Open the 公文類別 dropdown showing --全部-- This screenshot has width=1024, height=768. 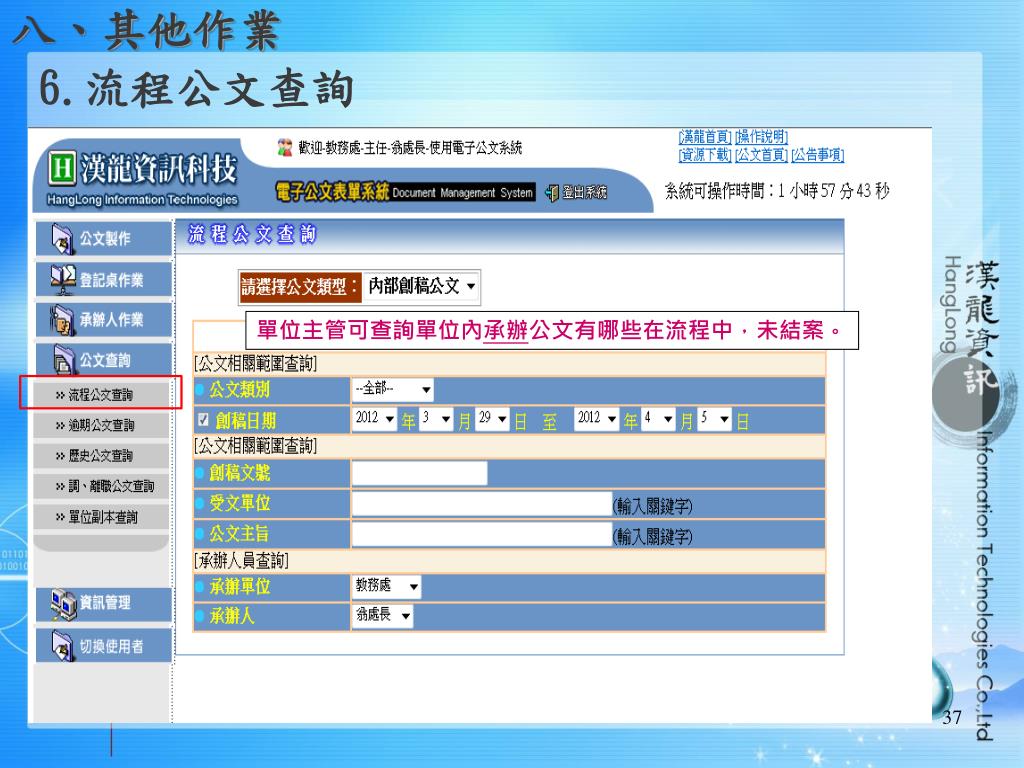pyautogui.click(x=392, y=389)
